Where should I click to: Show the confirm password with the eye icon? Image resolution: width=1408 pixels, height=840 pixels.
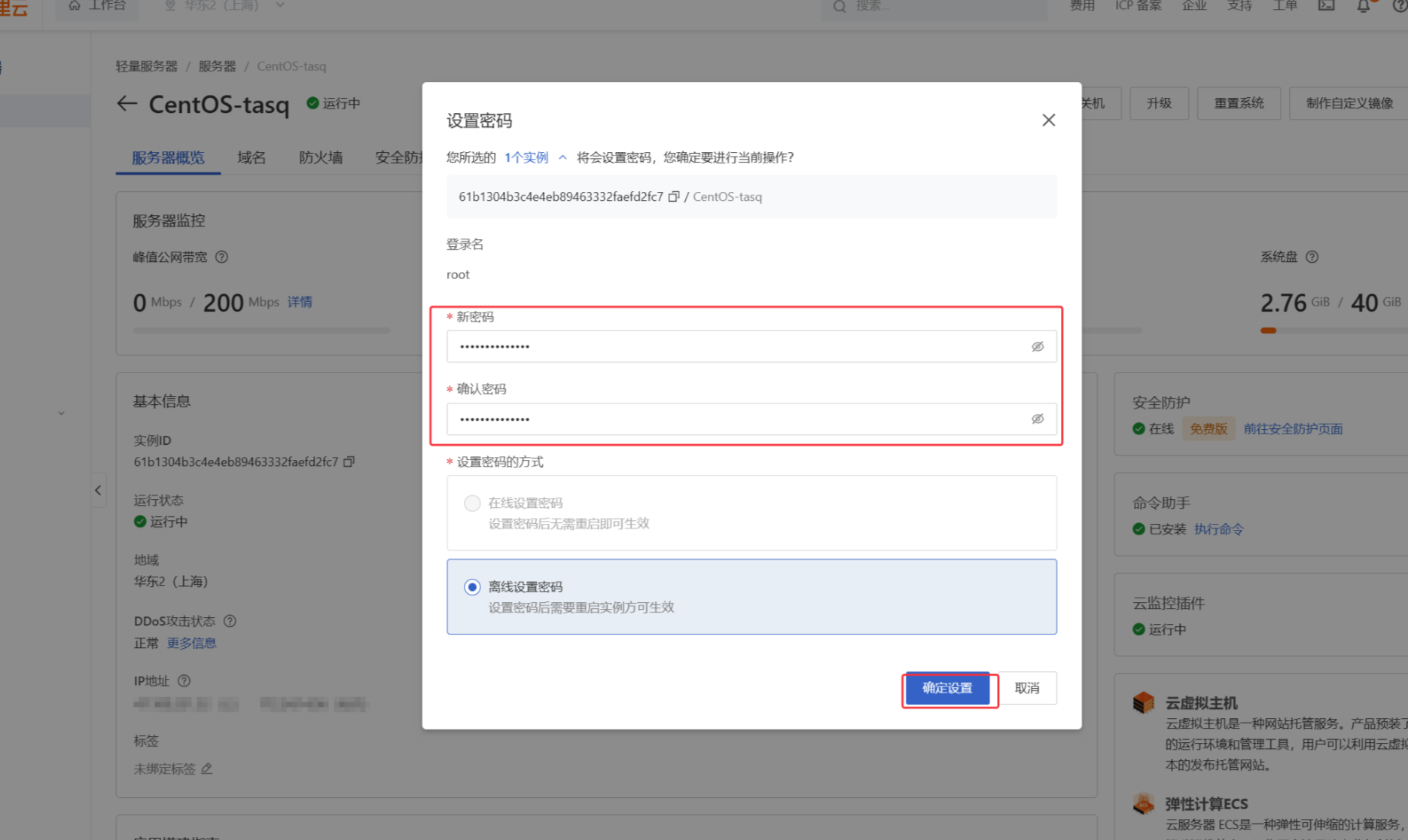click(x=1038, y=418)
